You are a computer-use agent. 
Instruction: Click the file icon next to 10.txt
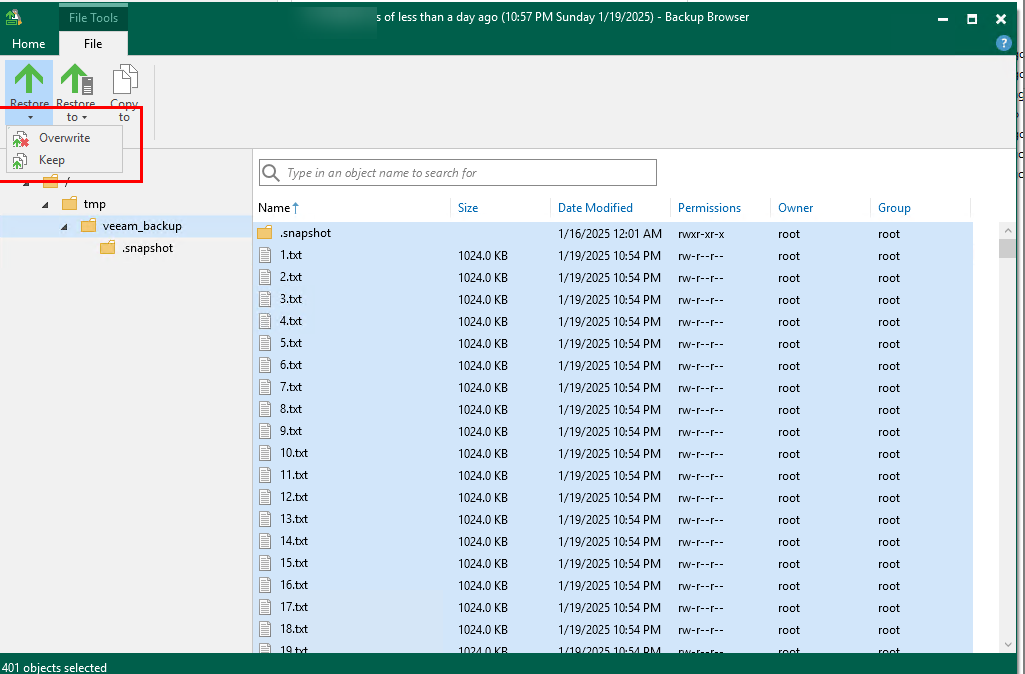tap(265, 454)
